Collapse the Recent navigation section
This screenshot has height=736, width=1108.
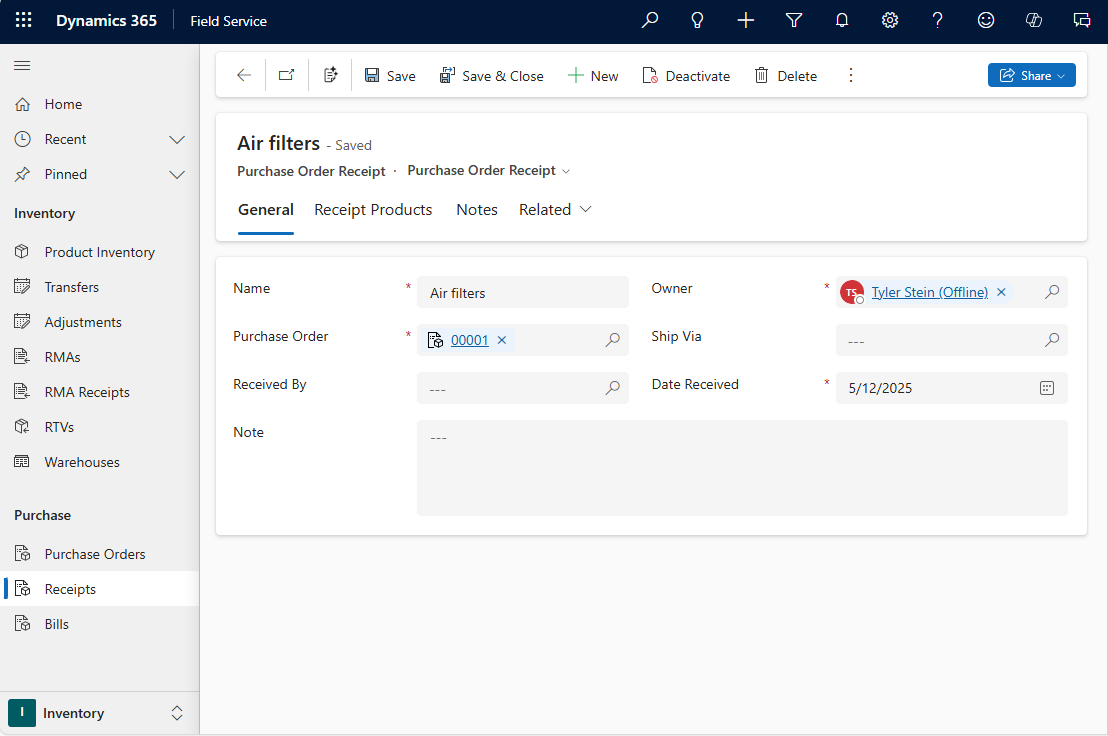pyautogui.click(x=177, y=139)
